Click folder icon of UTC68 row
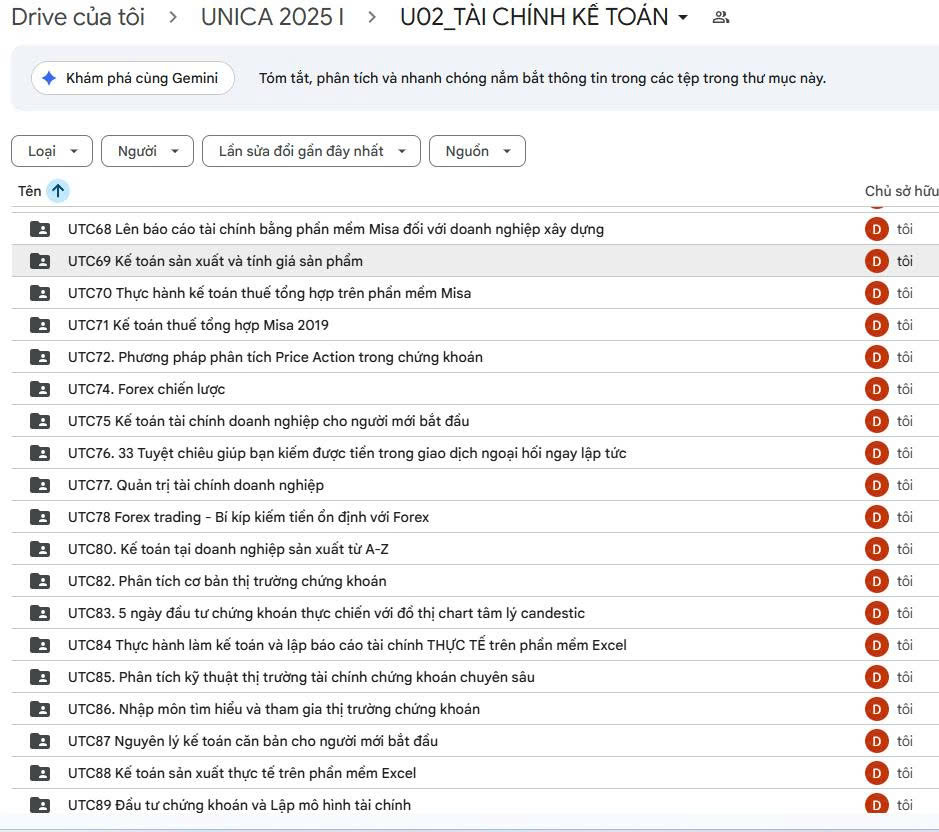 click(x=40, y=229)
